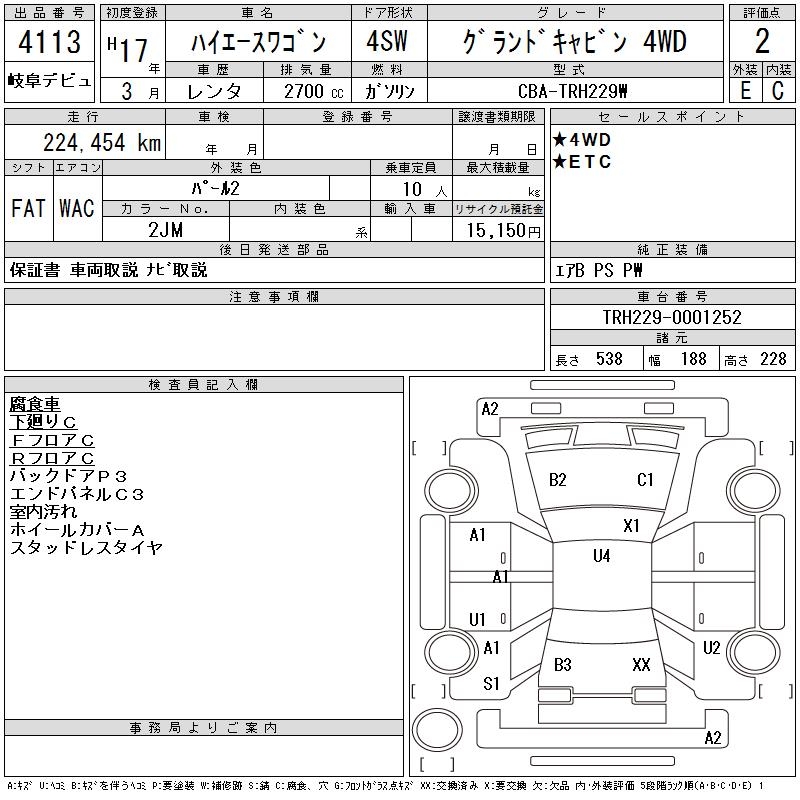The width and height of the screenshot is (800, 800).
Task: Select the width spec 188
Action: (x=693, y=359)
